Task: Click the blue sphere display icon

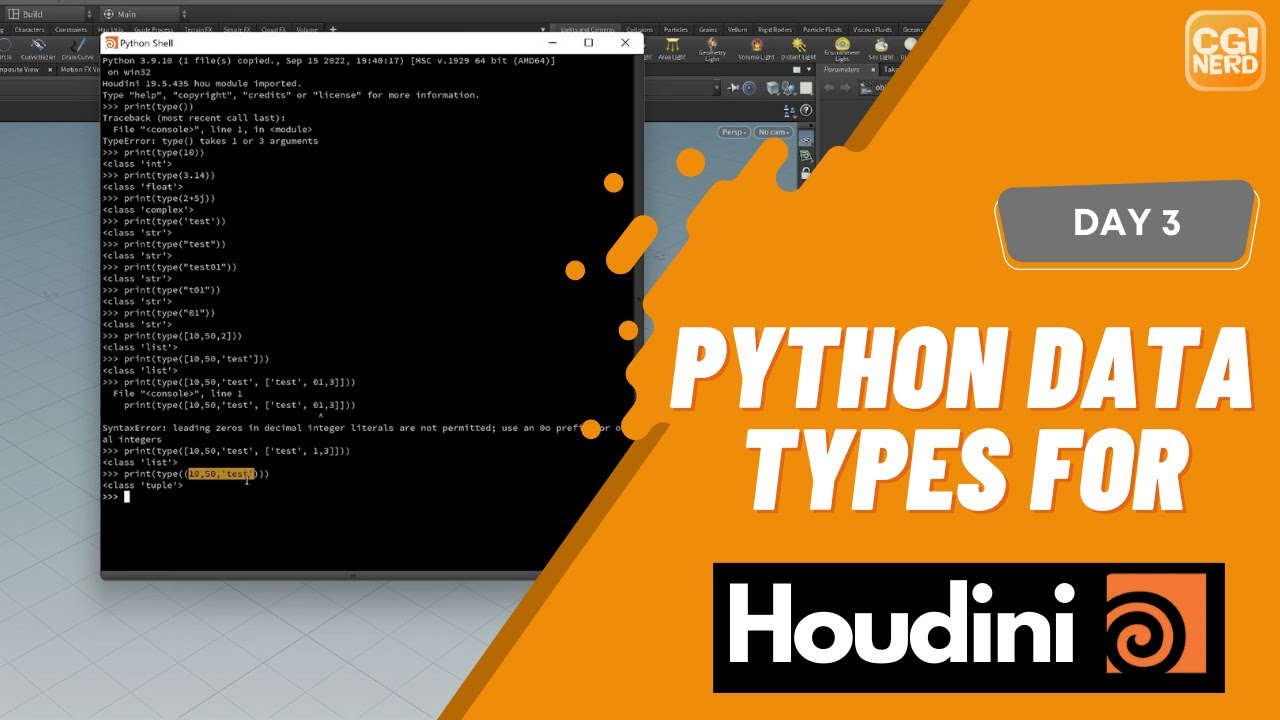Action: click(x=790, y=88)
